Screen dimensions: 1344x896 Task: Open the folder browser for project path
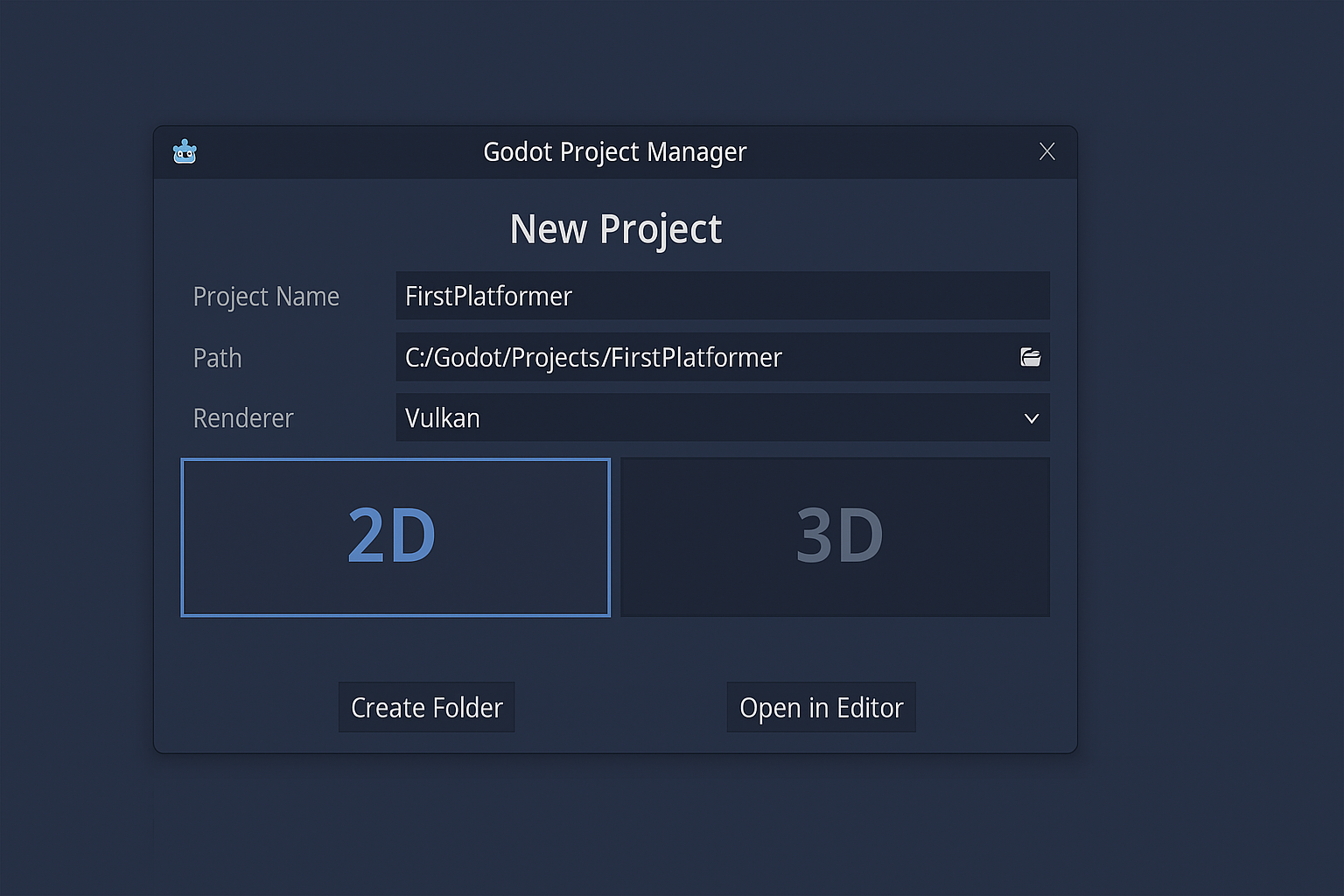1031,357
